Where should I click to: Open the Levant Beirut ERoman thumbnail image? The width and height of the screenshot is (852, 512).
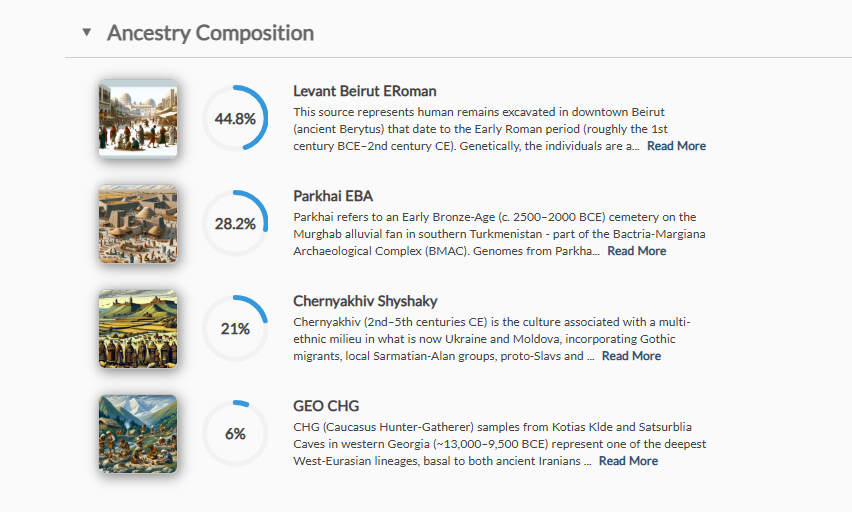pyautogui.click(x=138, y=118)
